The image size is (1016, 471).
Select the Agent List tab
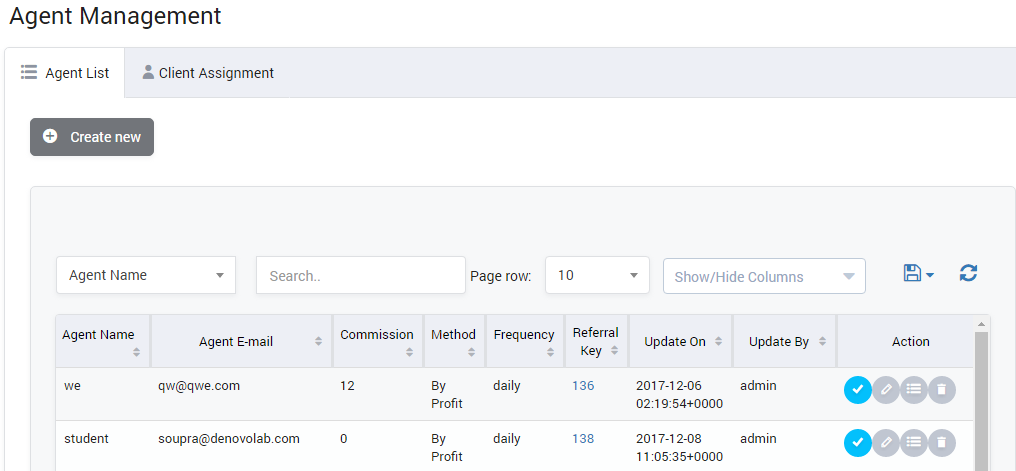66,73
